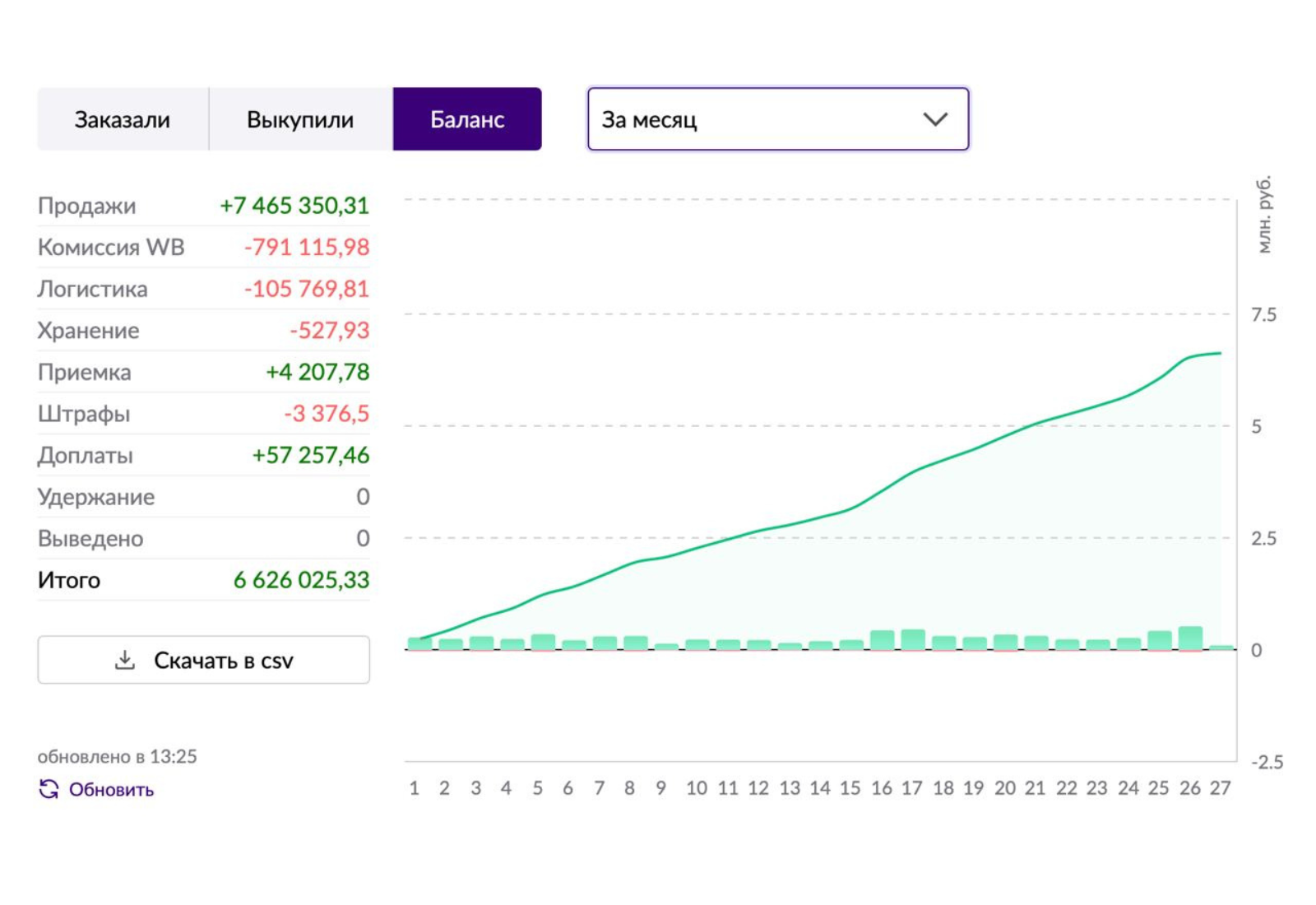Click the end point of the balance line

point(1221,353)
